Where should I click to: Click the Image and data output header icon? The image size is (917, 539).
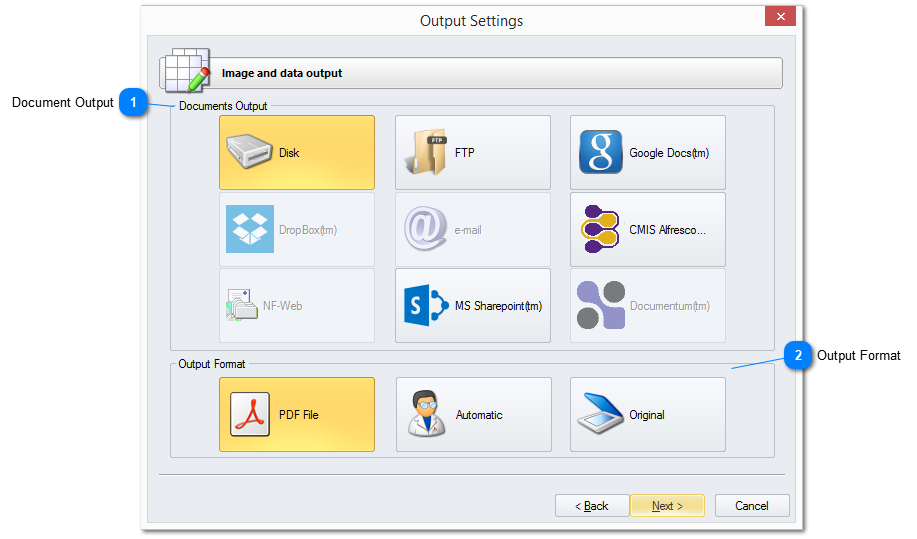click(186, 71)
